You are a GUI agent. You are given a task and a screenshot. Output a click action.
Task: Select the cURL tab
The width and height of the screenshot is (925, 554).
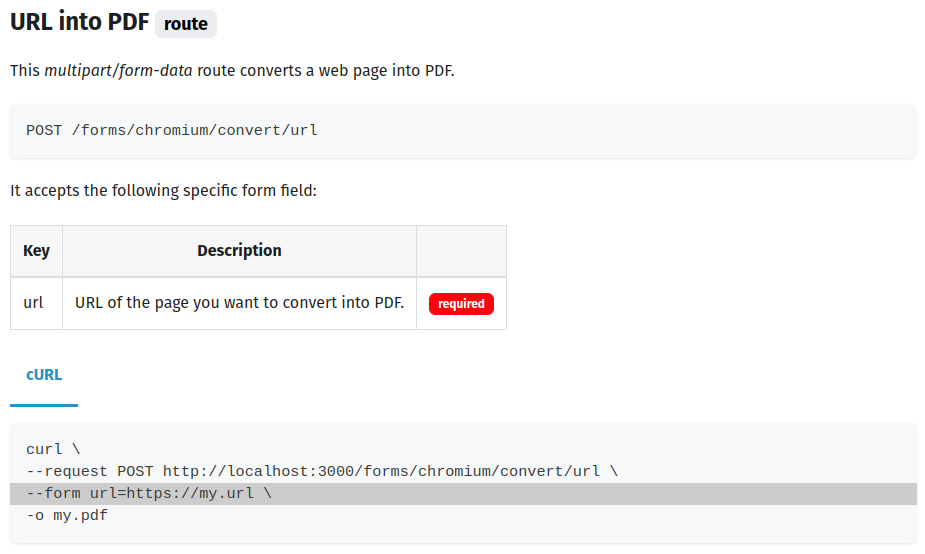tap(44, 375)
